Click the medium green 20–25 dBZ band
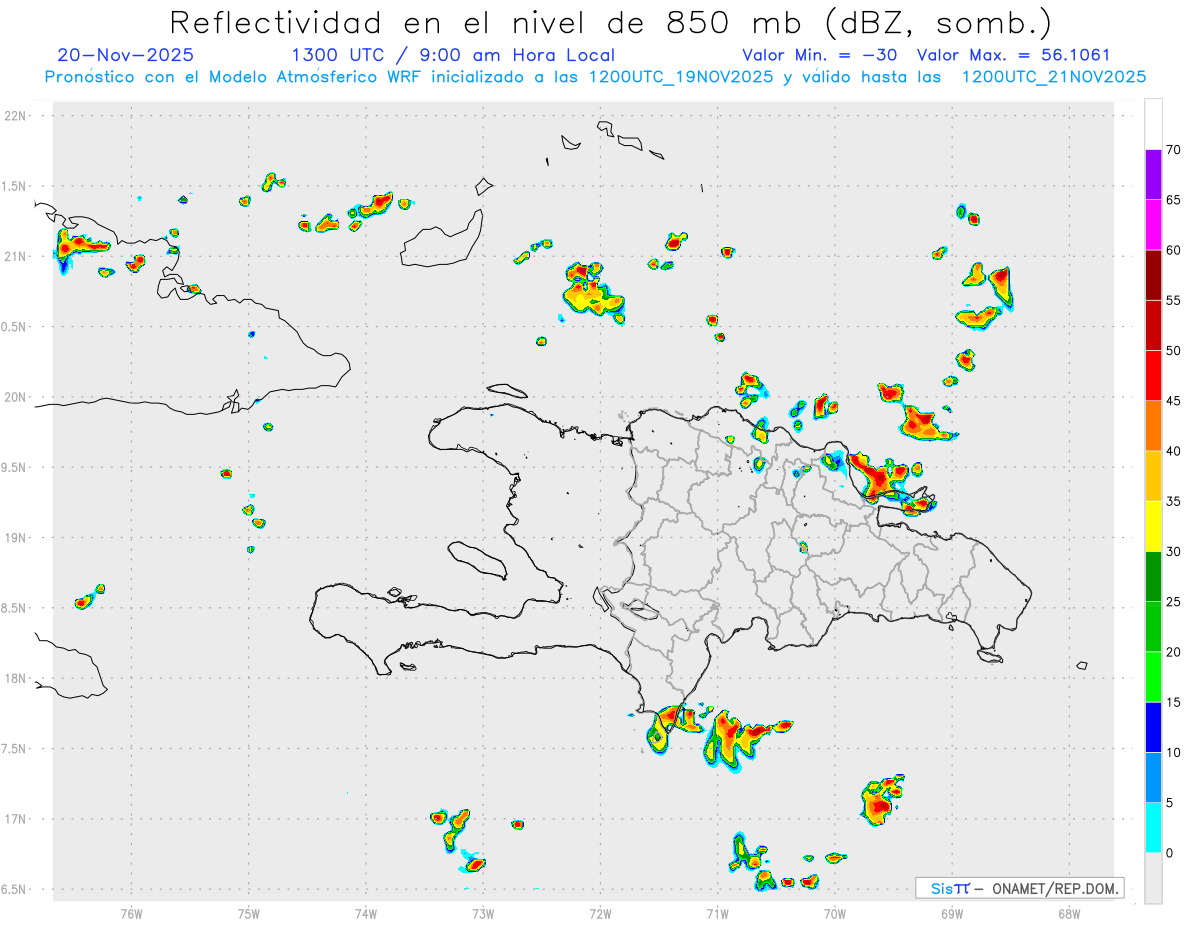1200x927 pixels. 1153,627
